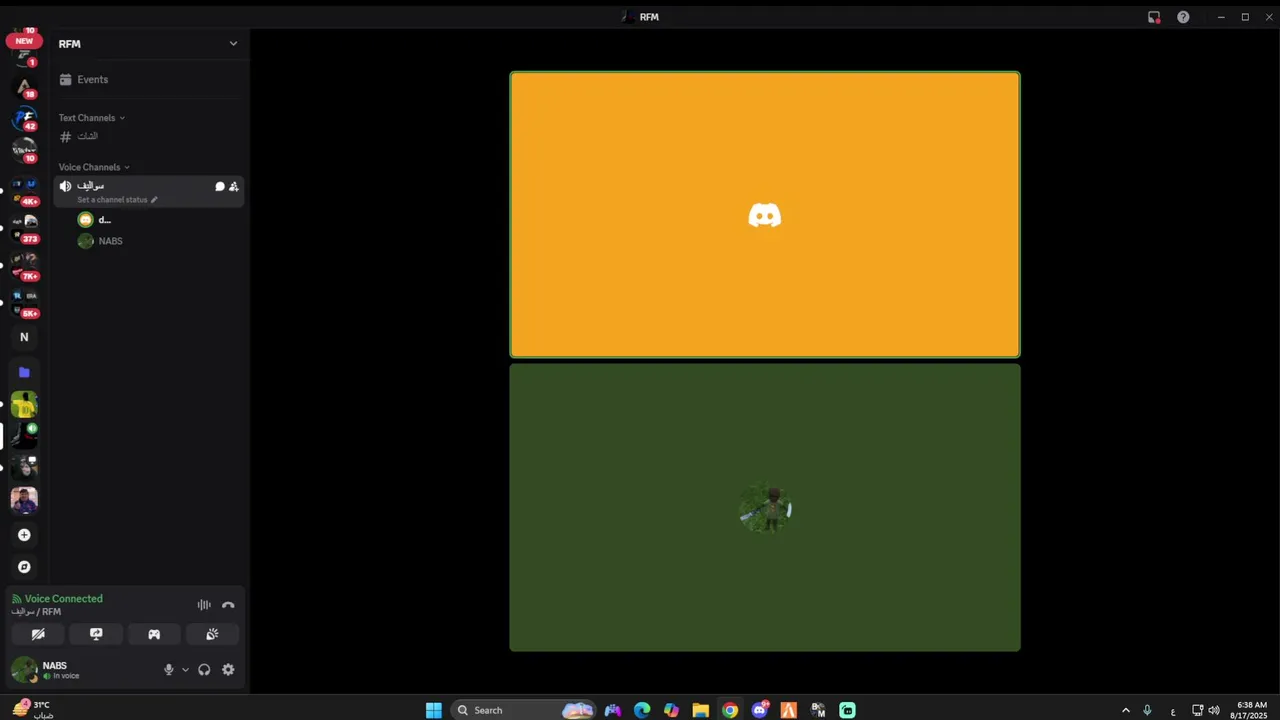Screen dimensions: 1280x720
Task: Invite people to the voice channel
Action: pyautogui.click(x=234, y=186)
